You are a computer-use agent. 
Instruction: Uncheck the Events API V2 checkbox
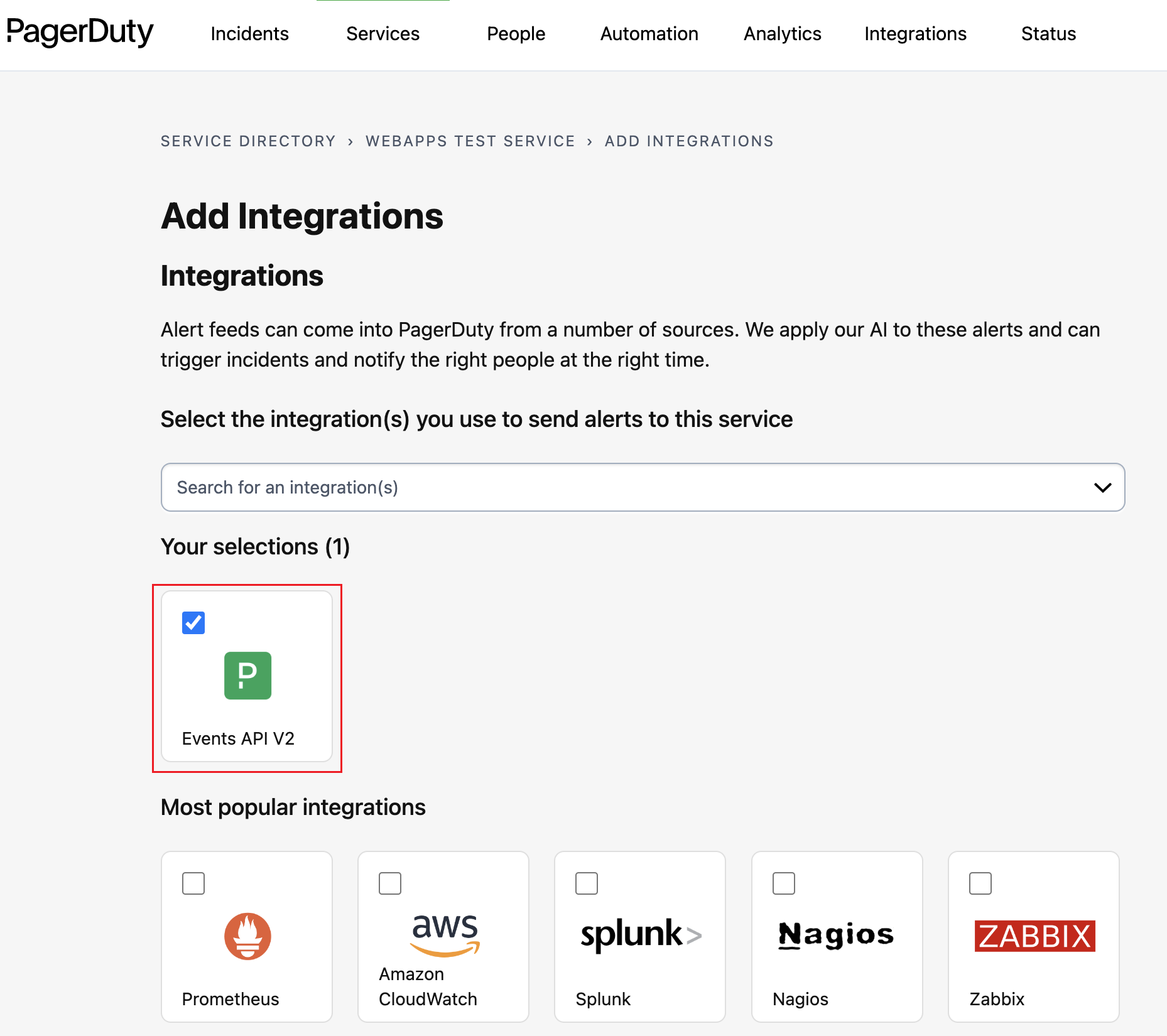tap(193, 623)
